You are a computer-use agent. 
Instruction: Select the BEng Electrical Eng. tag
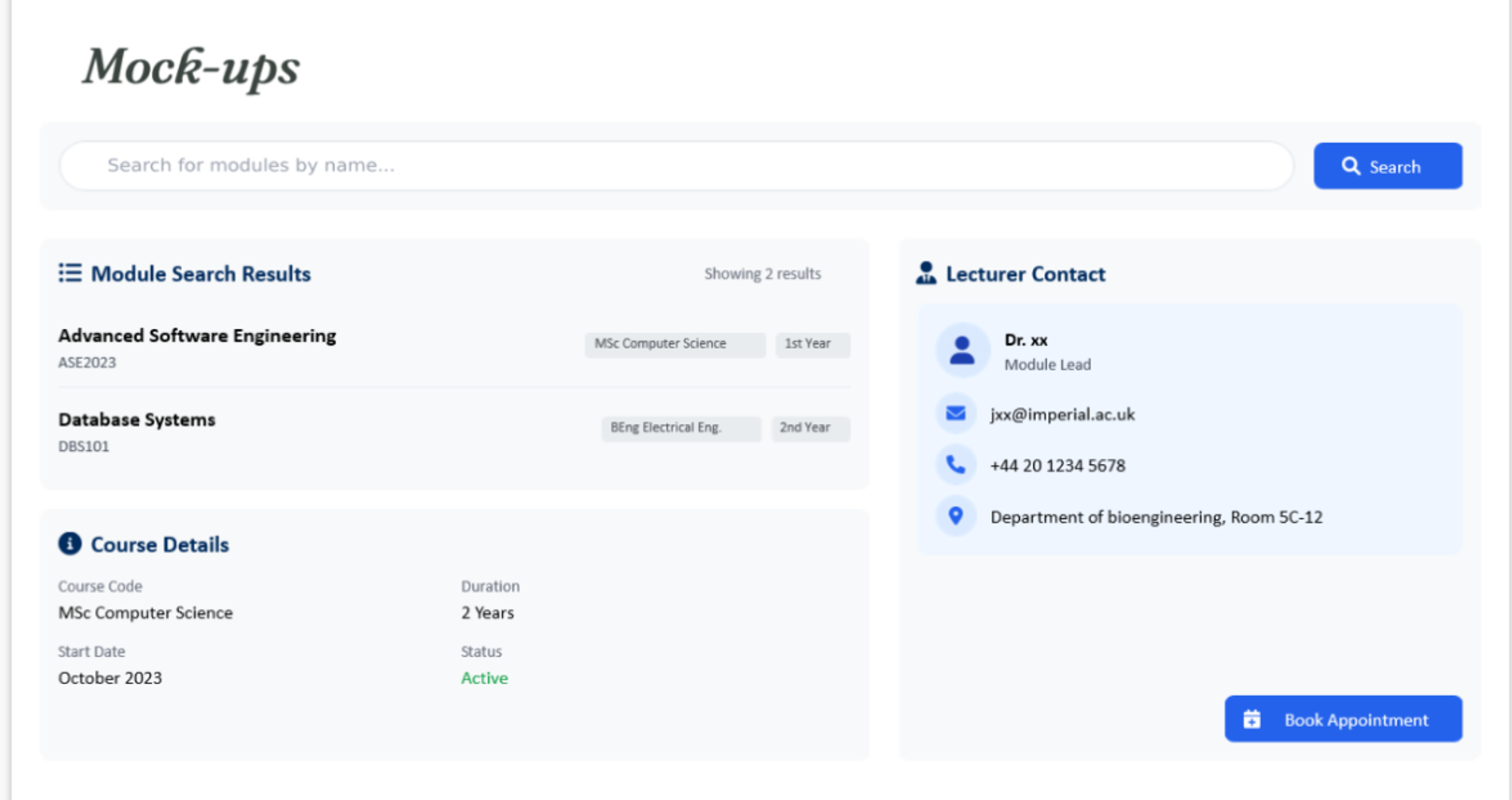tap(681, 428)
